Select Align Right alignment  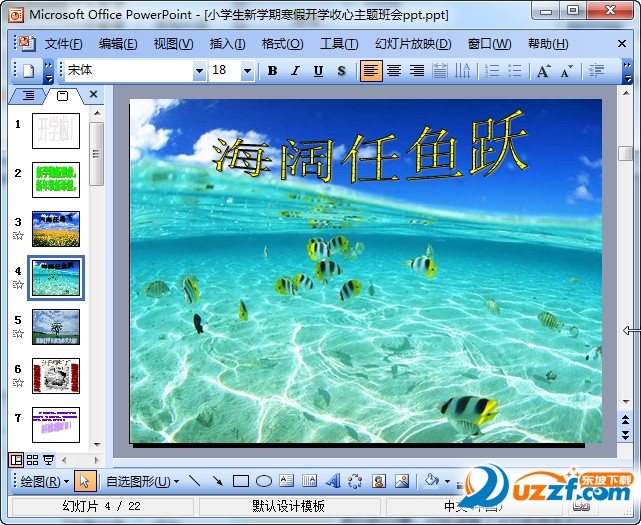[x=417, y=71]
